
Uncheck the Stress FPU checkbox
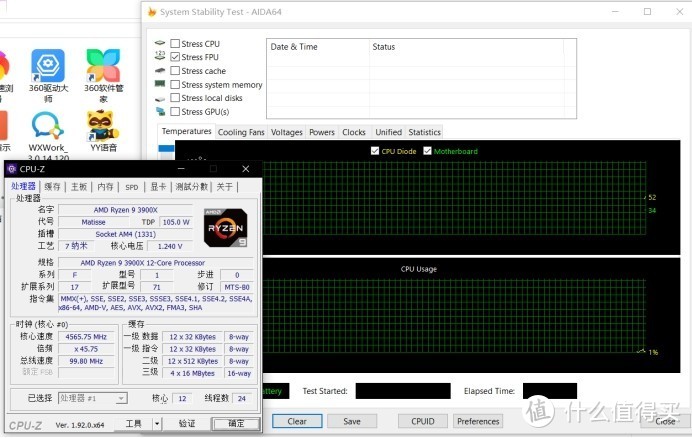click(x=175, y=57)
